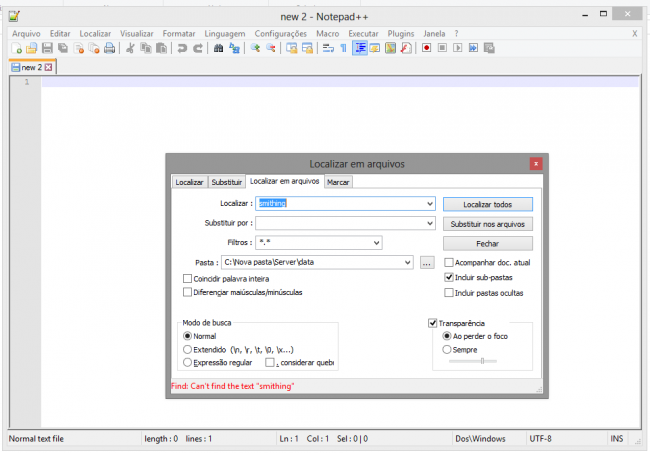Open the Editar menu
650x453 pixels.
pyautogui.click(x=60, y=34)
